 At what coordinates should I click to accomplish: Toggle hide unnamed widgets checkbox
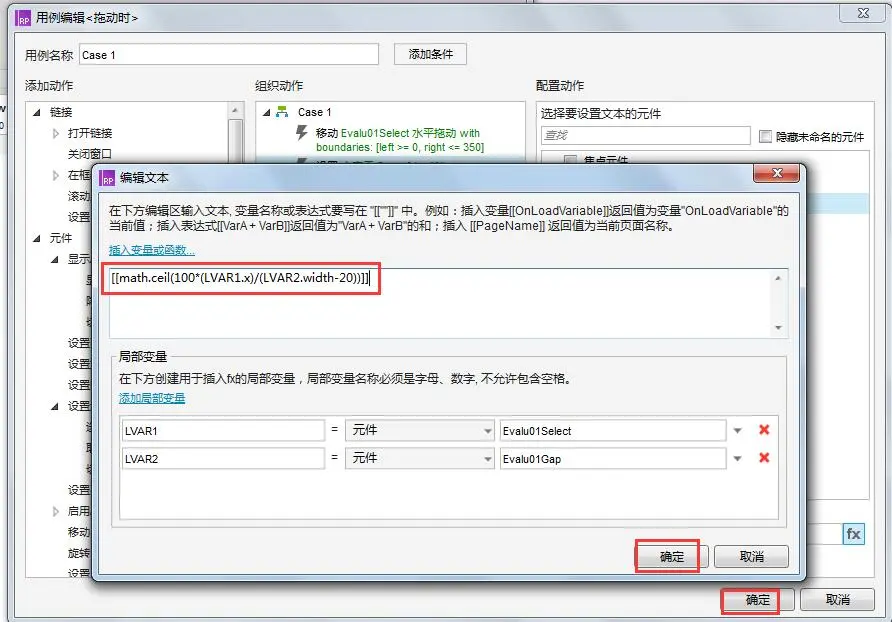765,136
